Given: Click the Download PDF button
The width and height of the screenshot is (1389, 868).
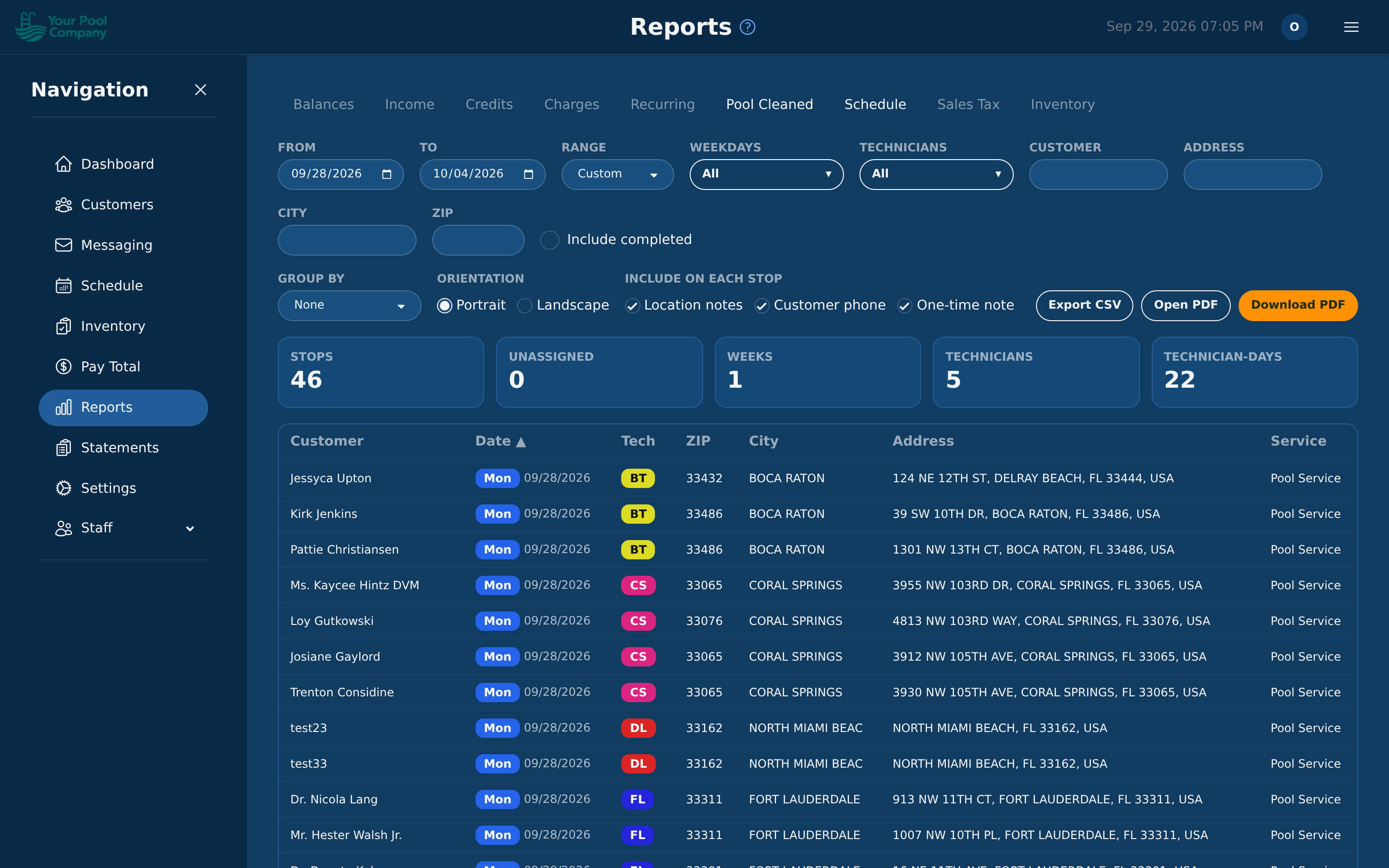Looking at the screenshot, I should coord(1297,305).
